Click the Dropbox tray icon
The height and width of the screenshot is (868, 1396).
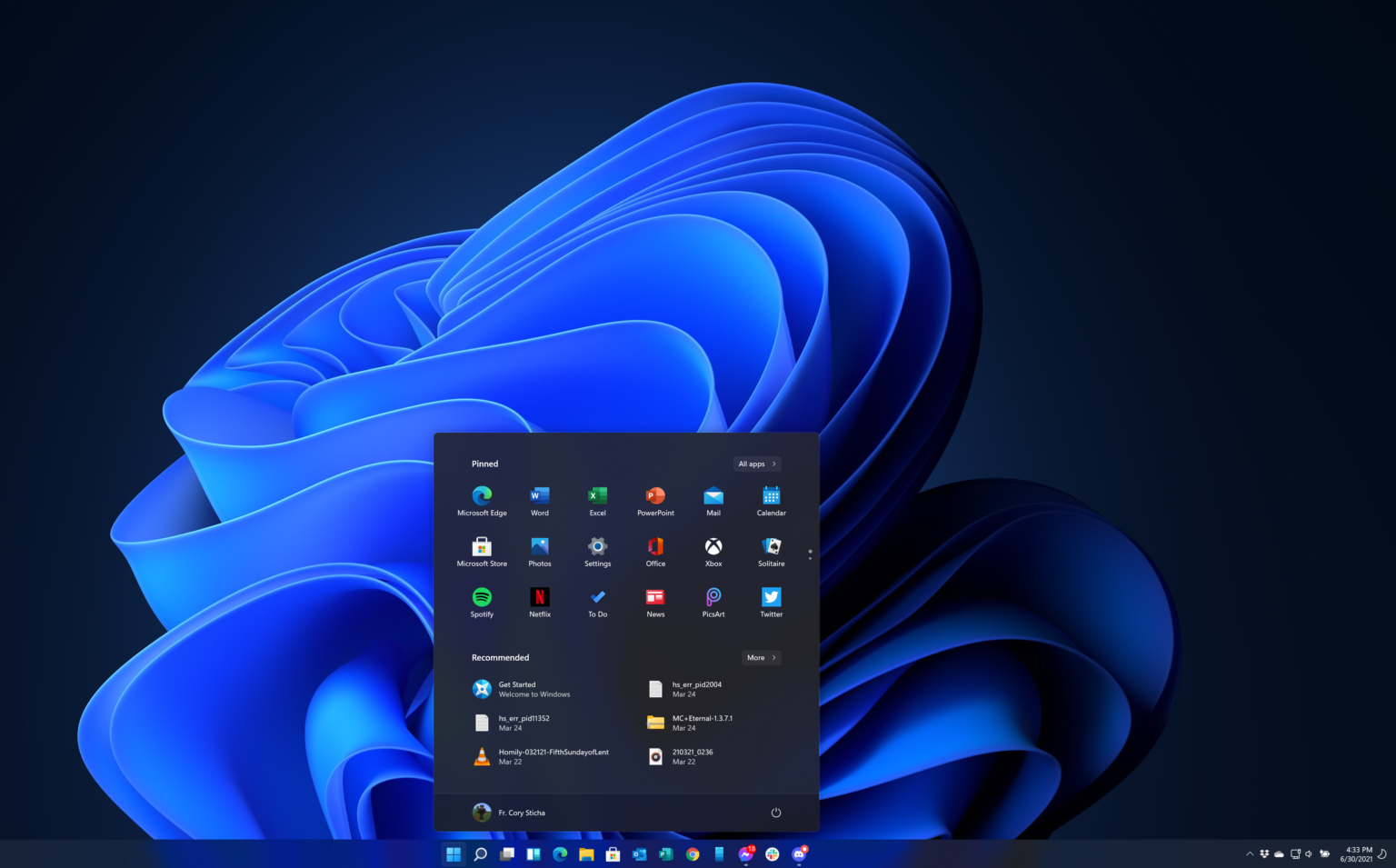tap(1264, 854)
